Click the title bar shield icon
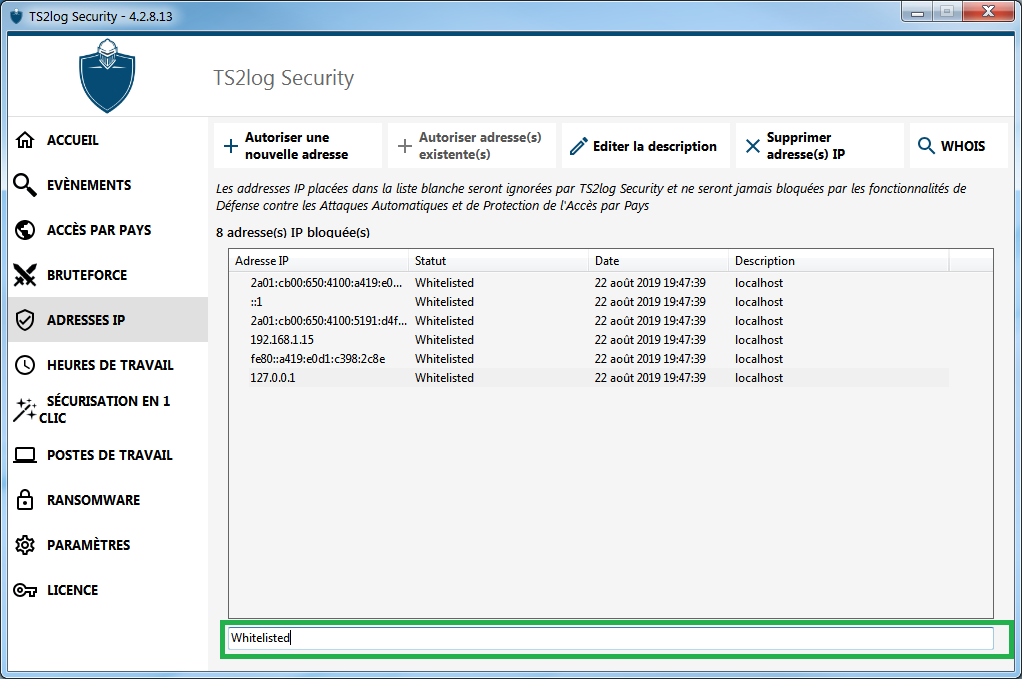This screenshot has width=1022, height=679. click(x=16, y=16)
